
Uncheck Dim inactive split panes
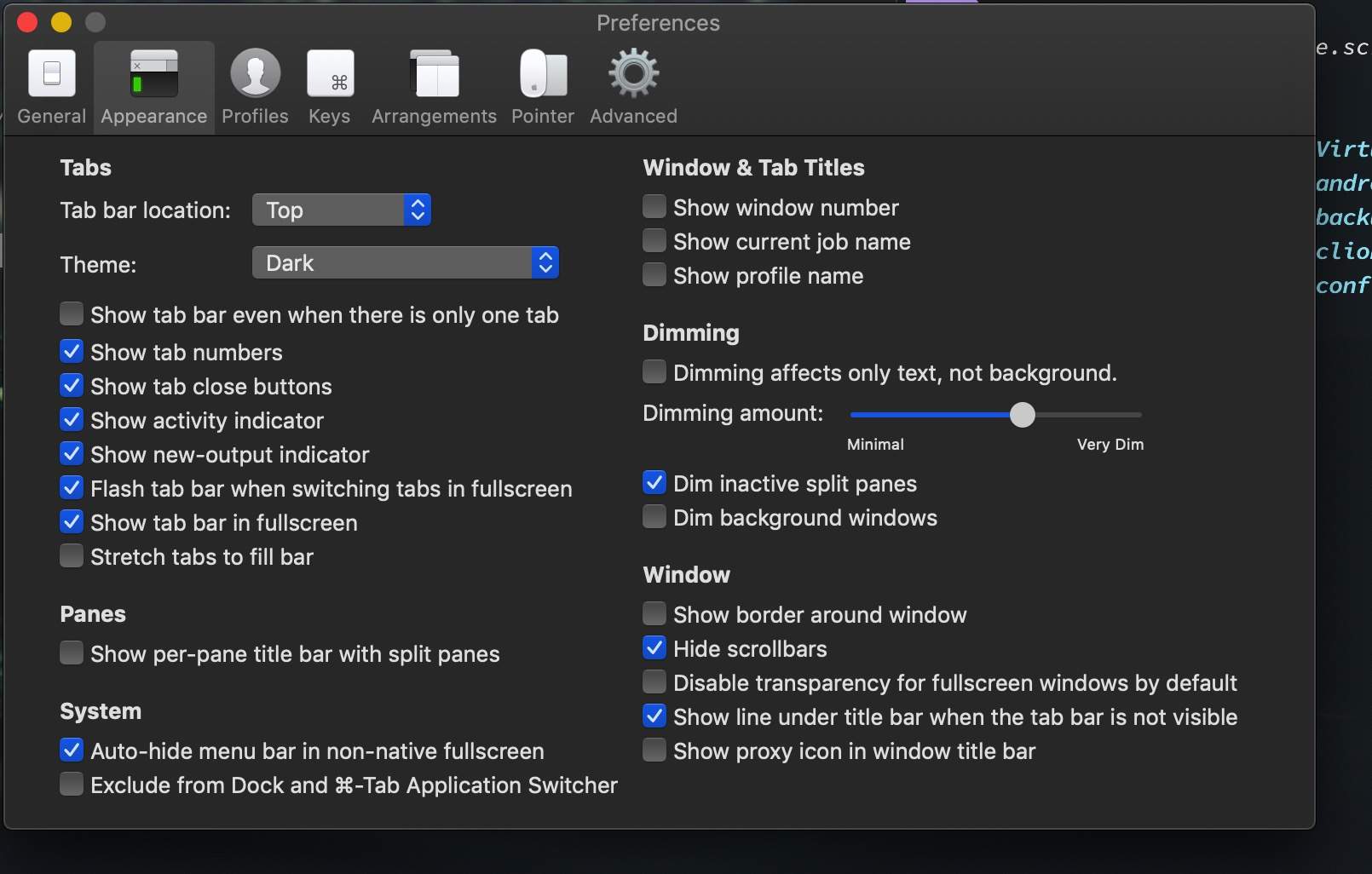pyautogui.click(x=654, y=482)
